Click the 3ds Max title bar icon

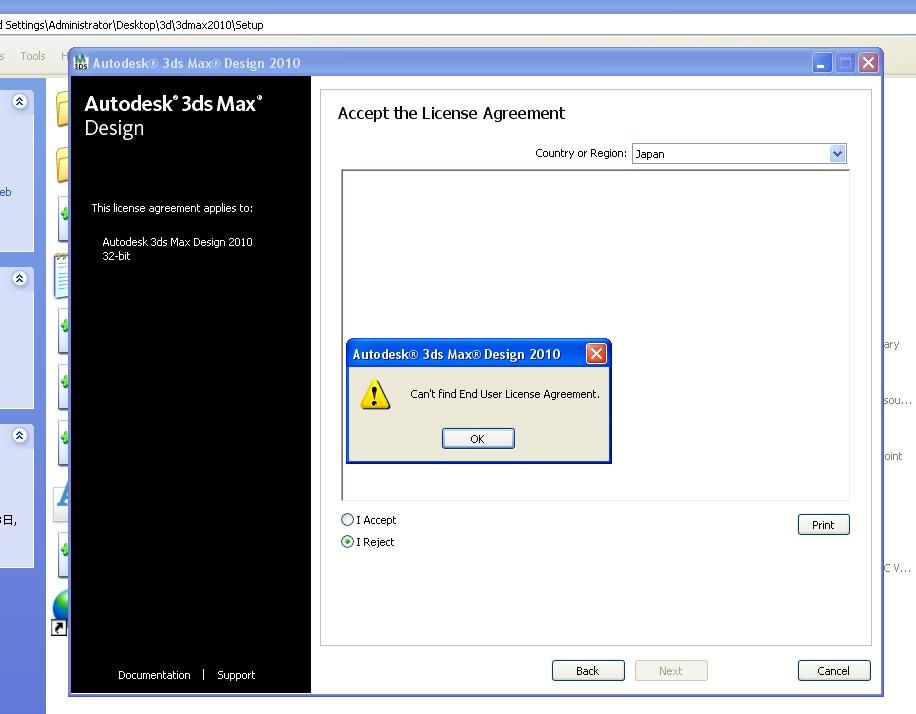(x=81, y=63)
